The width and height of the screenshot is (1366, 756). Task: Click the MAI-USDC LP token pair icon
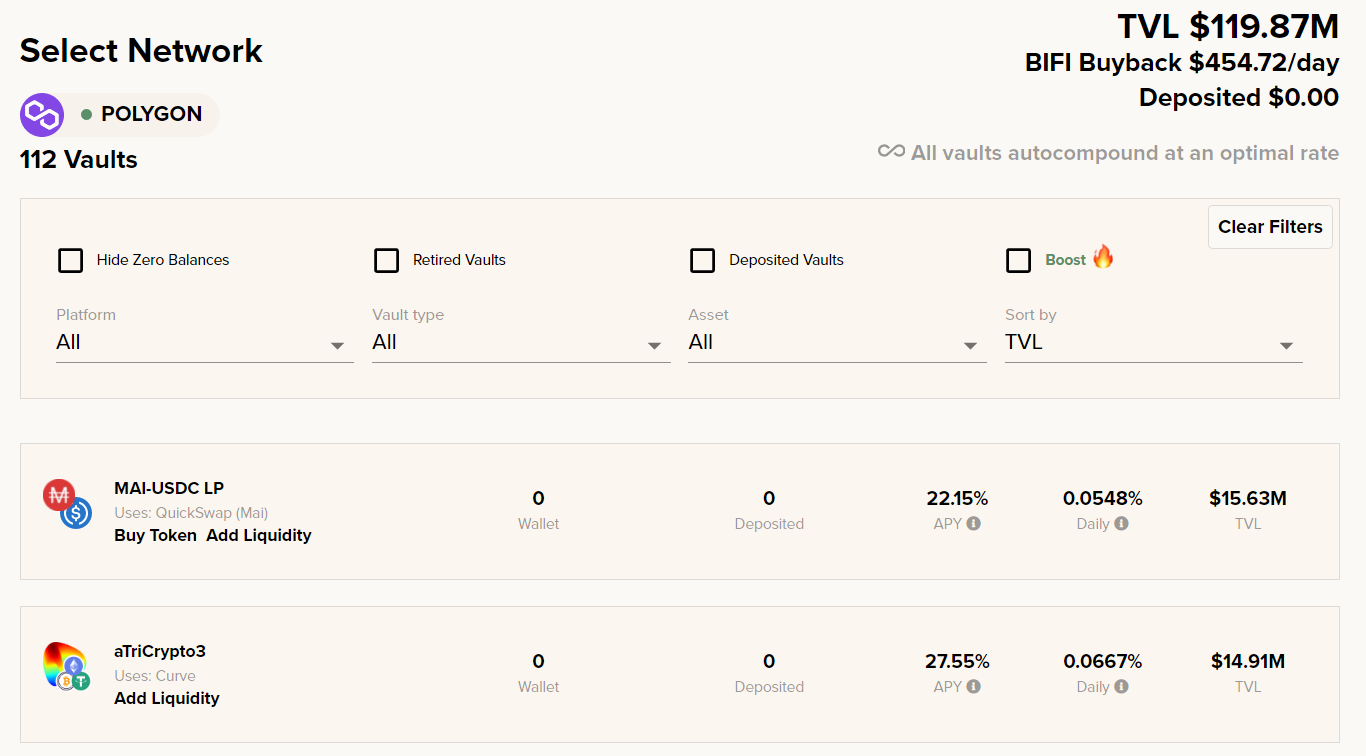click(67, 504)
